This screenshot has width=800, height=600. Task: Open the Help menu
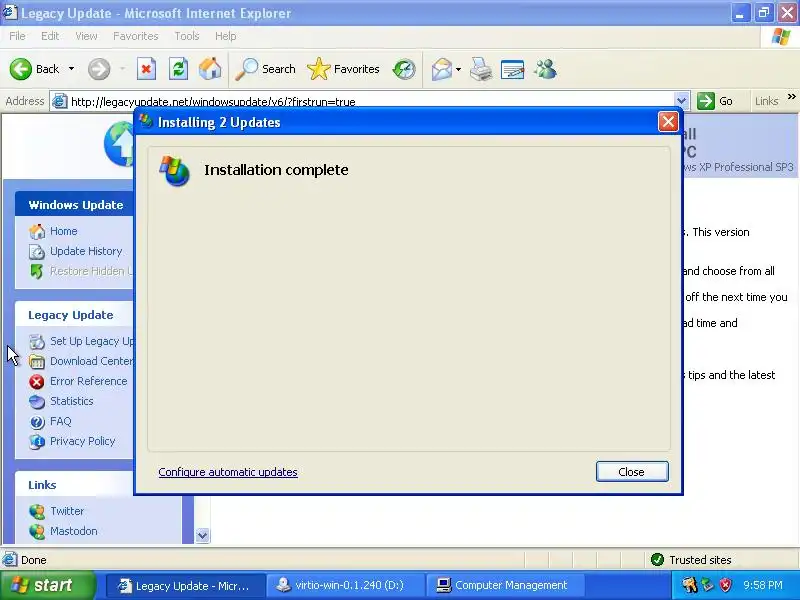coord(226,36)
